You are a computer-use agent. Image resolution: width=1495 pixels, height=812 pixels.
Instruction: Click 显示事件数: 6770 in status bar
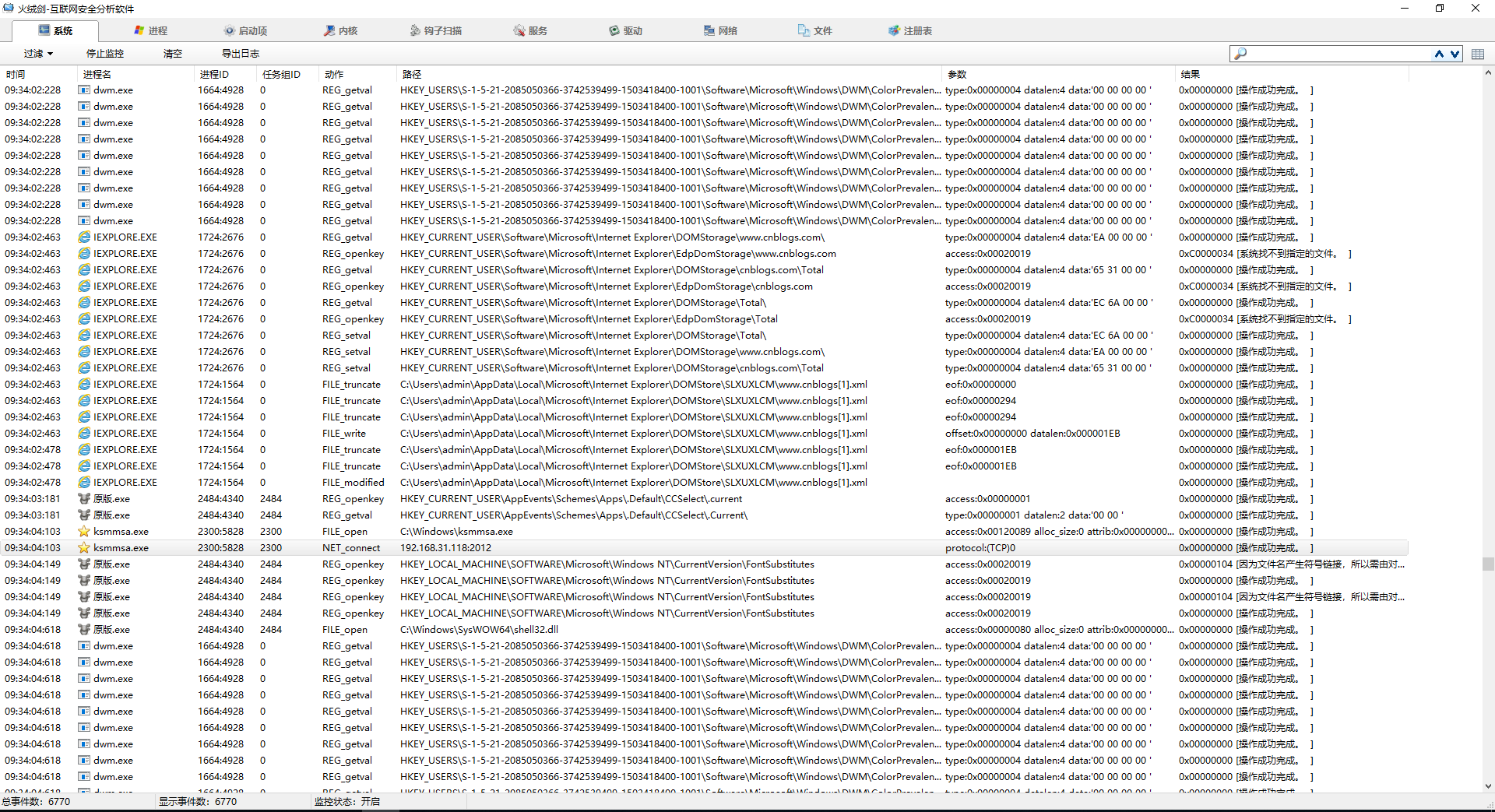pyautogui.click(x=198, y=801)
